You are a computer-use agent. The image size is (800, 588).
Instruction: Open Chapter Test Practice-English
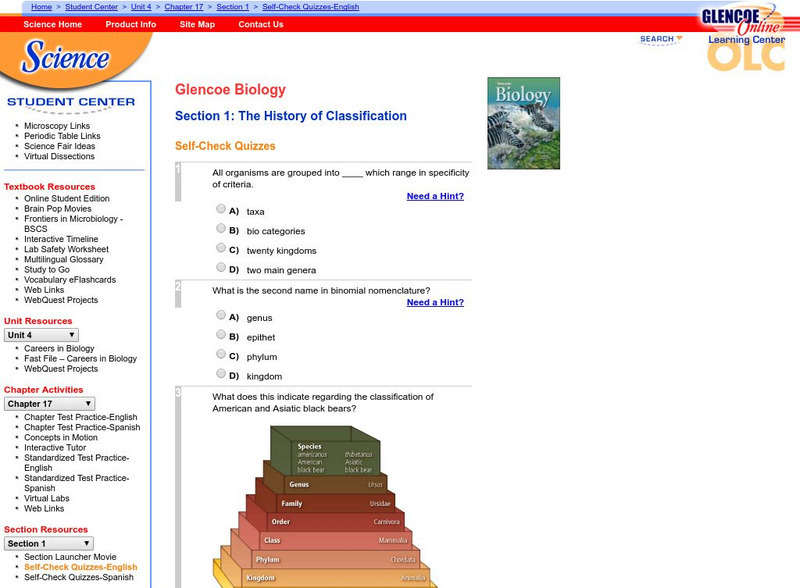[x=81, y=417]
